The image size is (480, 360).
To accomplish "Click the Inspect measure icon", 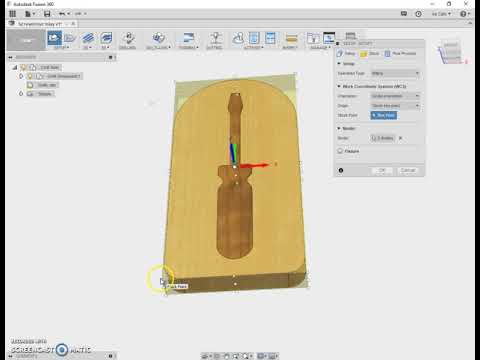I will 291,38.
